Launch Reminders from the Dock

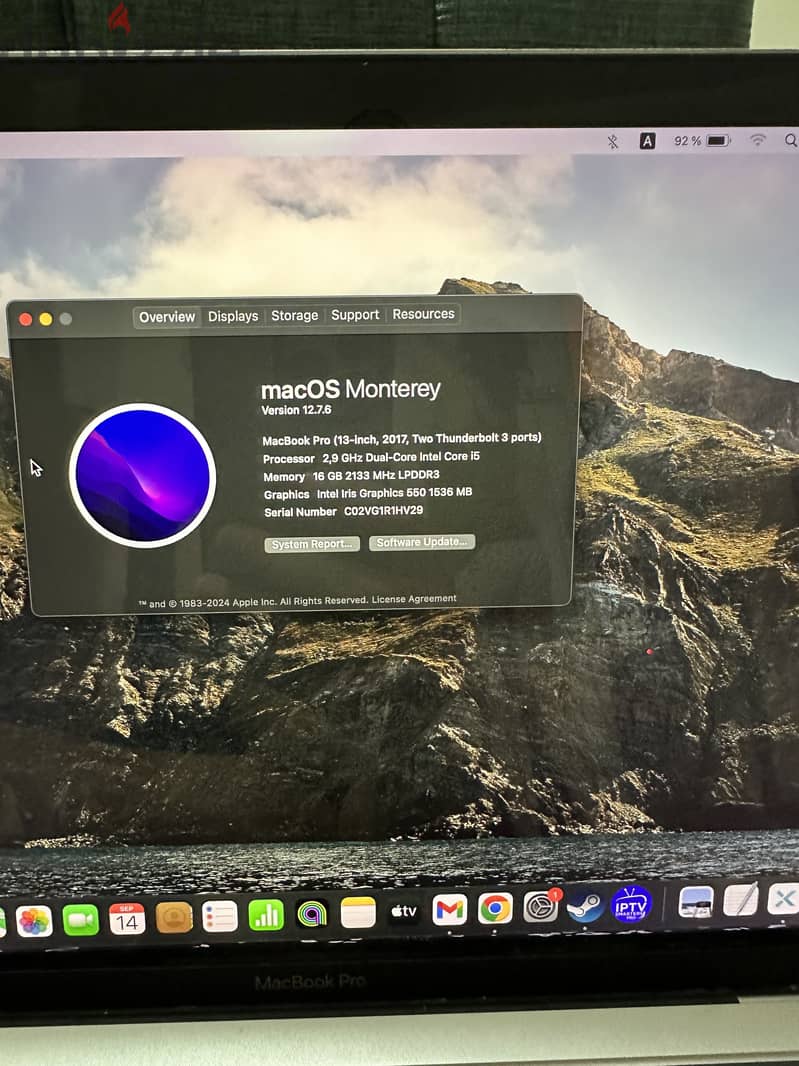[220, 916]
